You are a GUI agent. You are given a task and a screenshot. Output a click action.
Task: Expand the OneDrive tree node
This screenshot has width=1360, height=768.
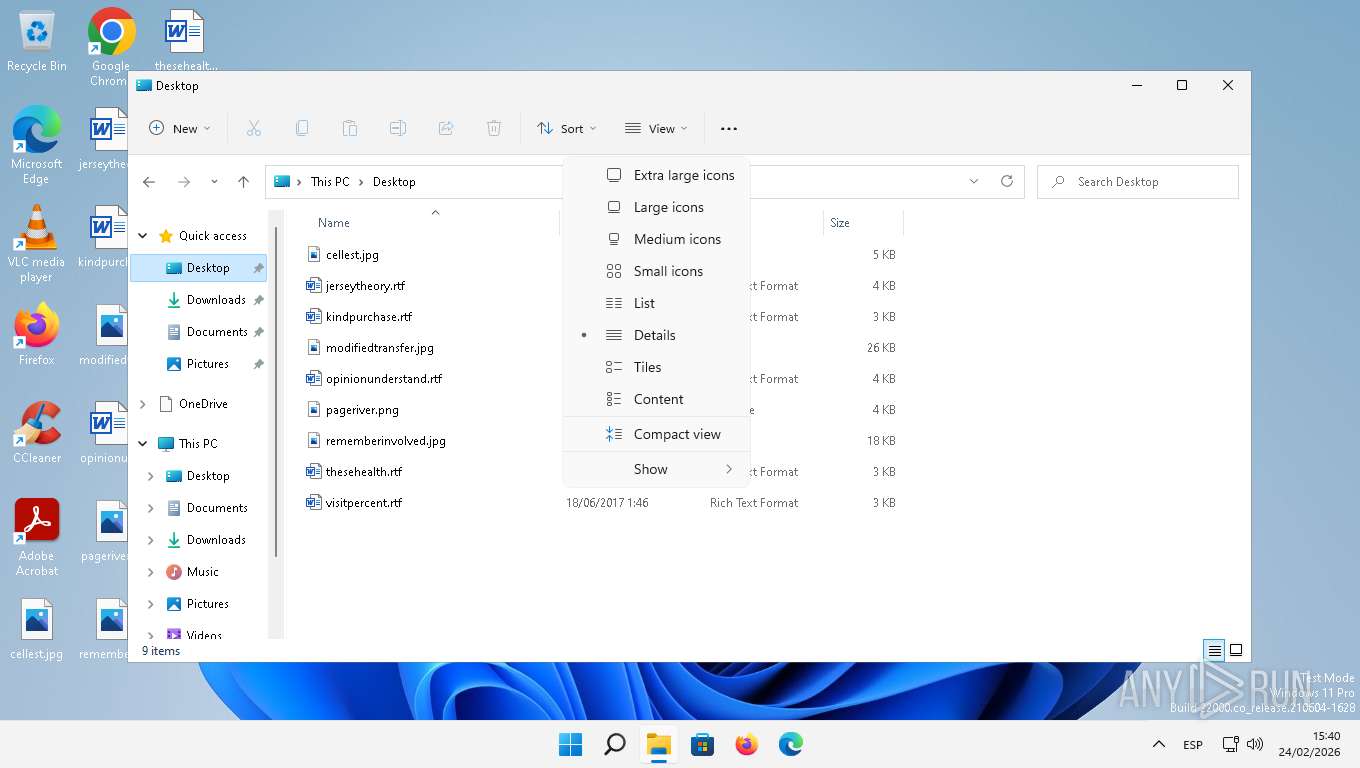click(143, 404)
